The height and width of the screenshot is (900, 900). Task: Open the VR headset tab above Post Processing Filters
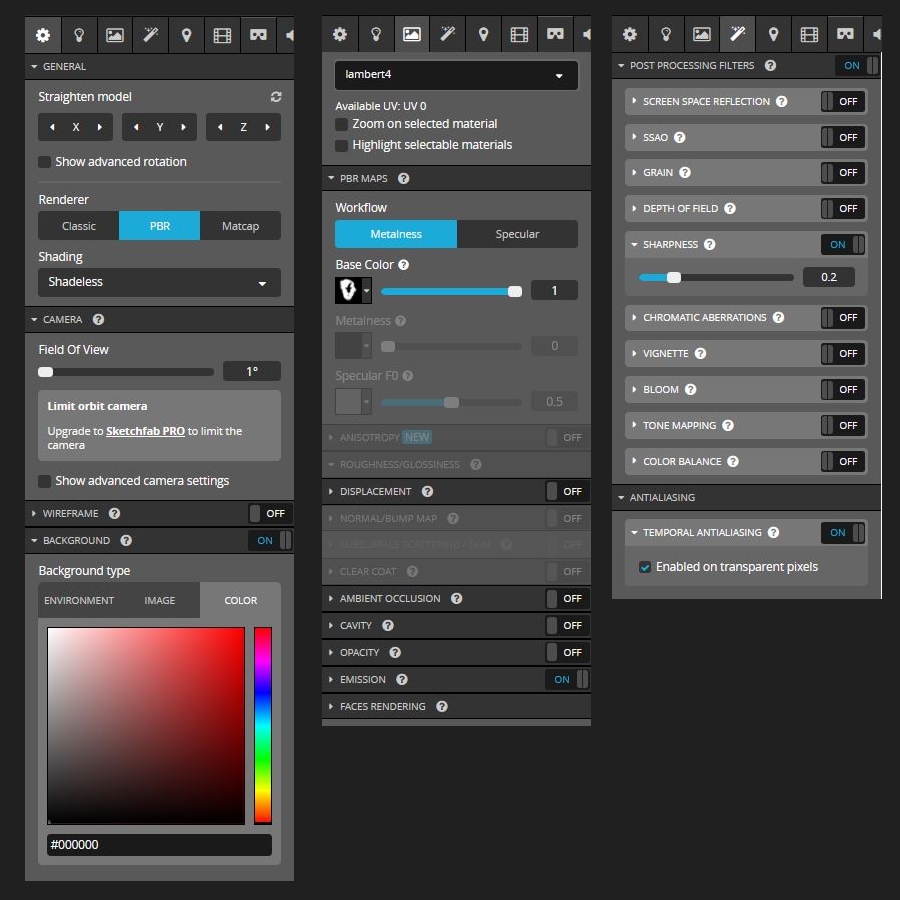click(845, 34)
